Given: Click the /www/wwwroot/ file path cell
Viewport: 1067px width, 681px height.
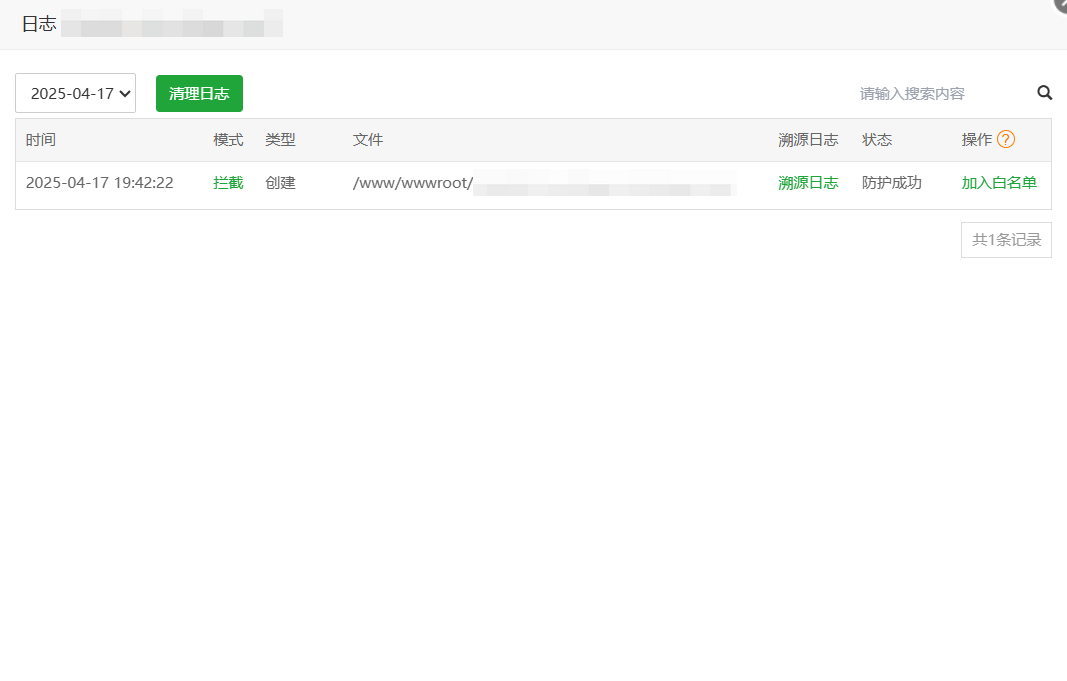Looking at the screenshot, I should coord(412,183).
